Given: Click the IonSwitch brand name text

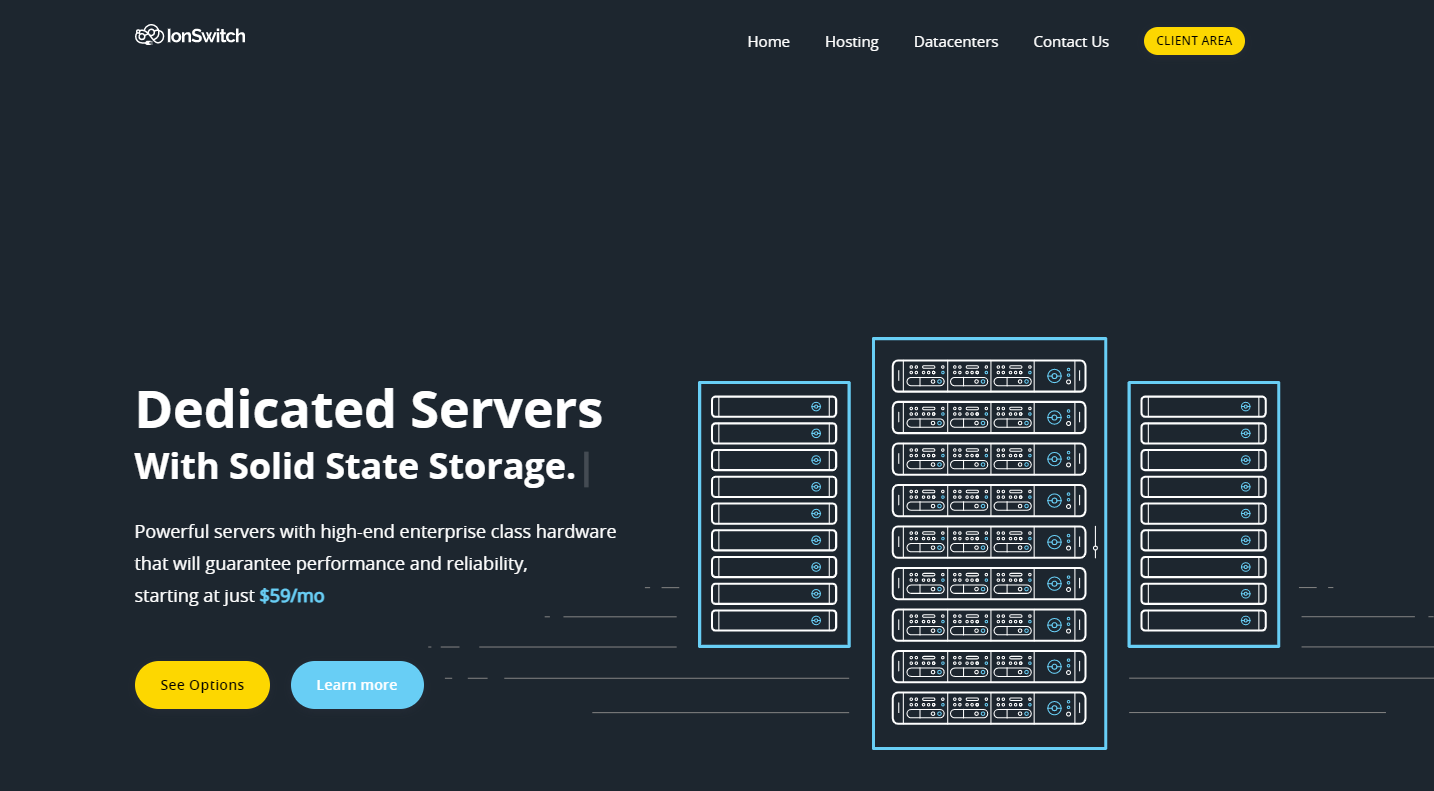Looking at the screenshot, I should (x=205, y=36).
